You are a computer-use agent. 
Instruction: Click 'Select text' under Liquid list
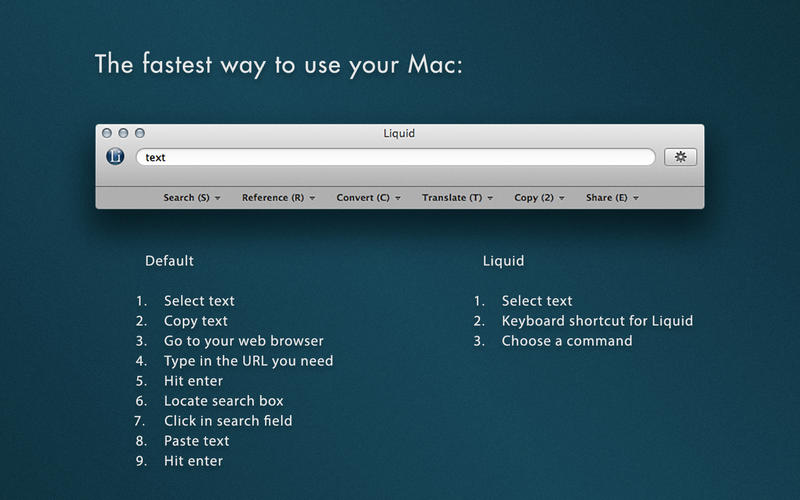coord(537,301)
